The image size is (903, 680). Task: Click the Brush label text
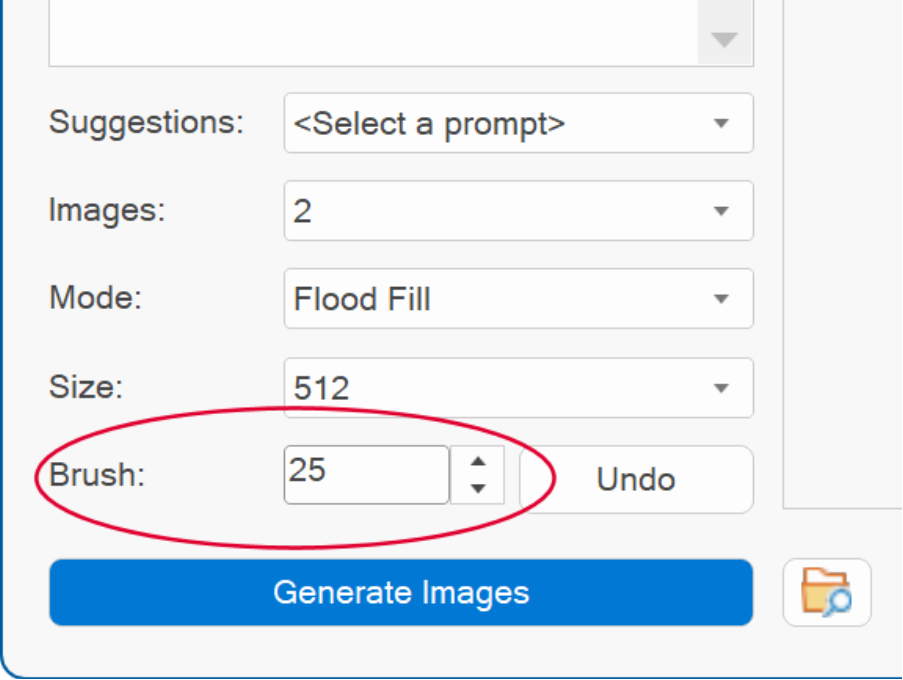97,475
